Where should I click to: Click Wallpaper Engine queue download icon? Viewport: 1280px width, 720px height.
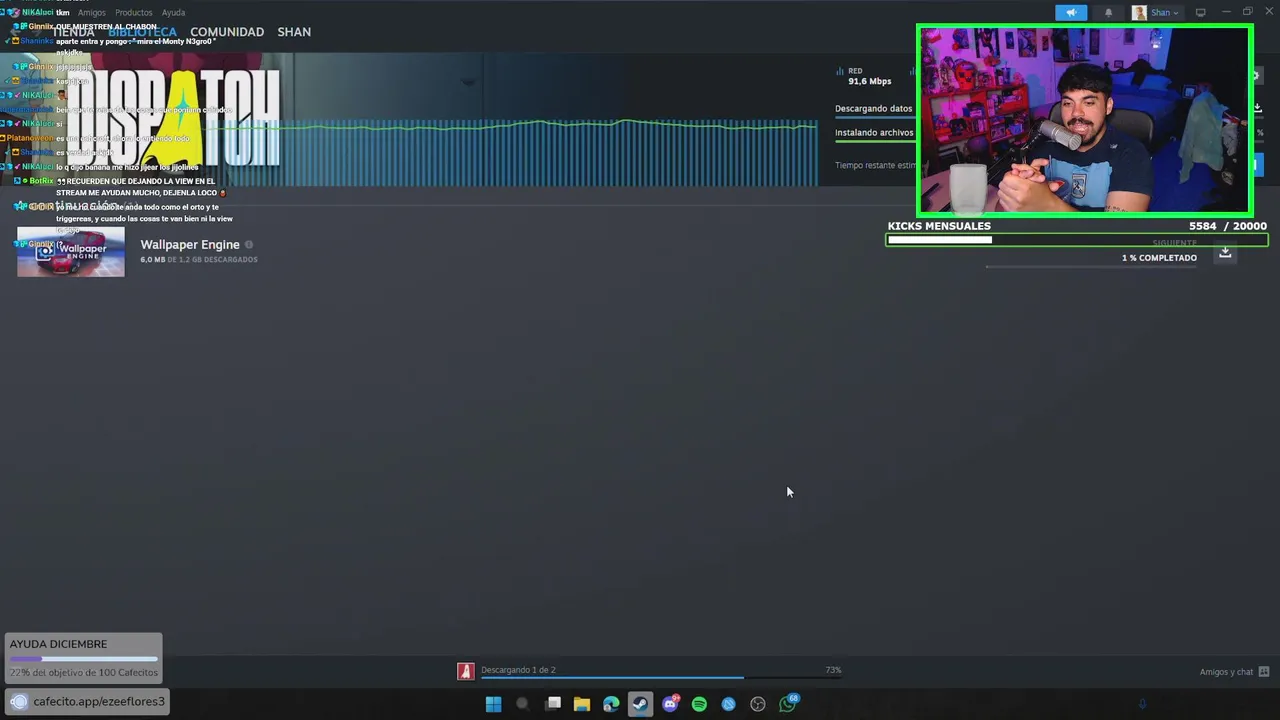tap(1225, 253)
